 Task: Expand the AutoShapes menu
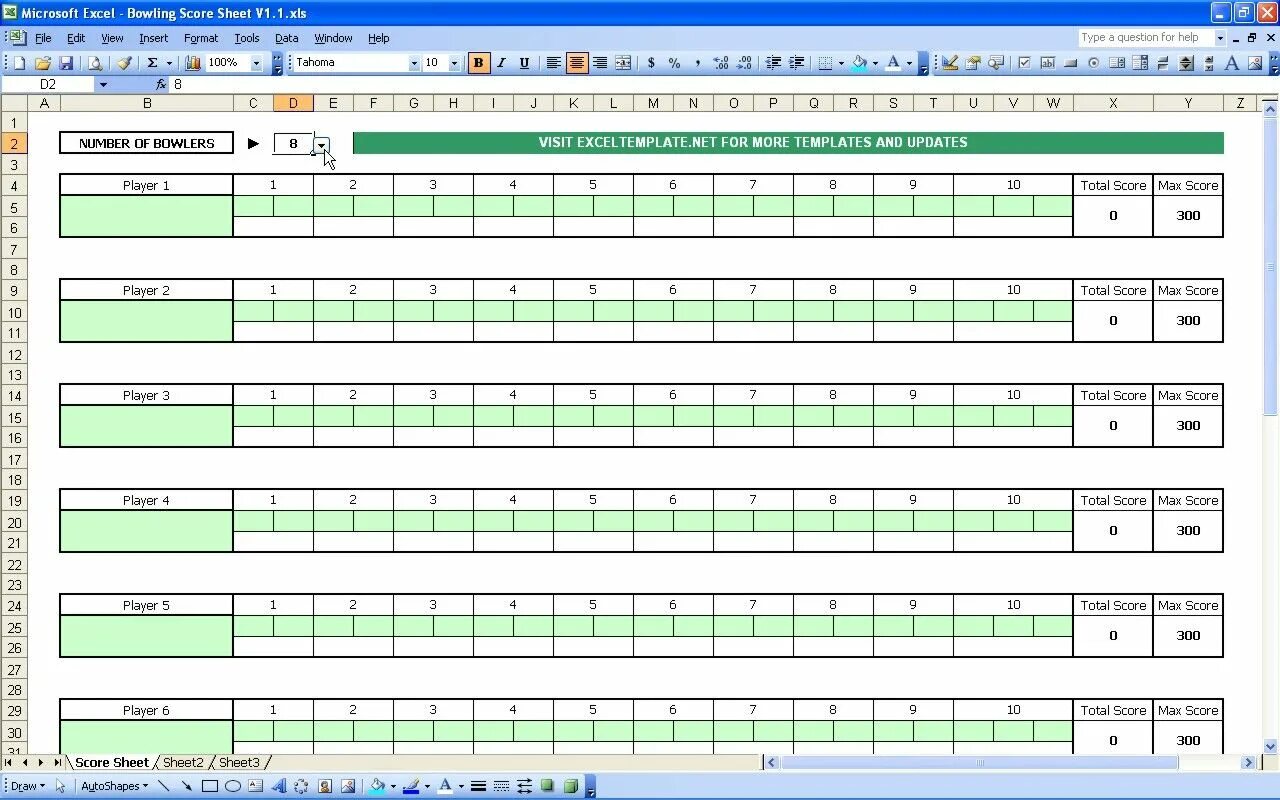112,786
